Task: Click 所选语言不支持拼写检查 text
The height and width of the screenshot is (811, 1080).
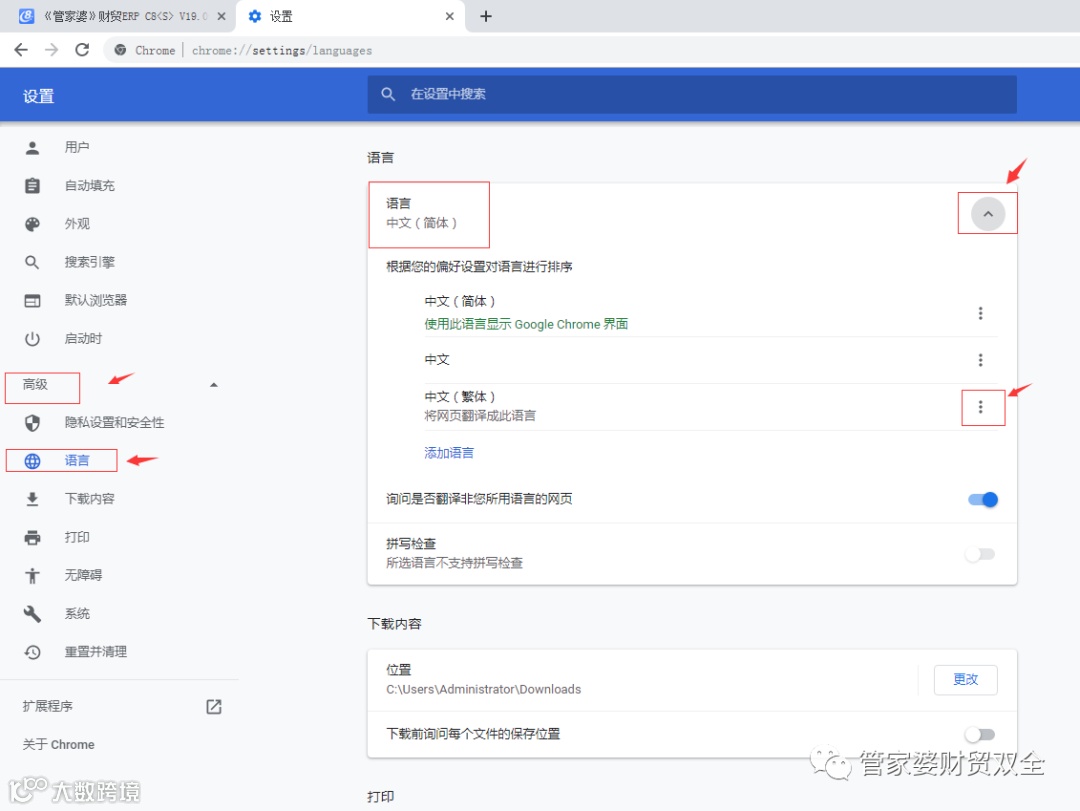Action: coord(455,563)
